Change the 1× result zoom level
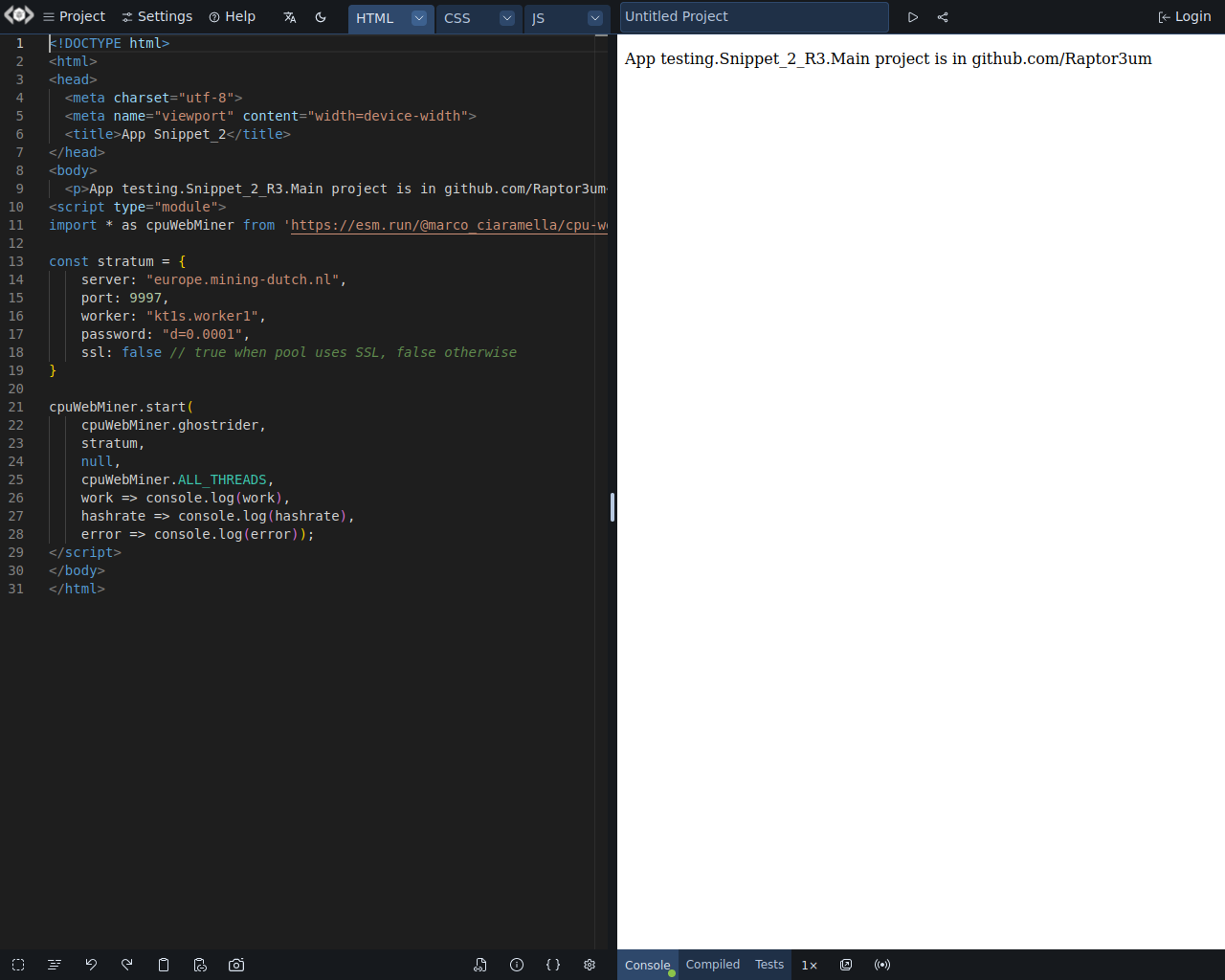Viewport: 1225px width, 980px height. [x=810, y=965]
